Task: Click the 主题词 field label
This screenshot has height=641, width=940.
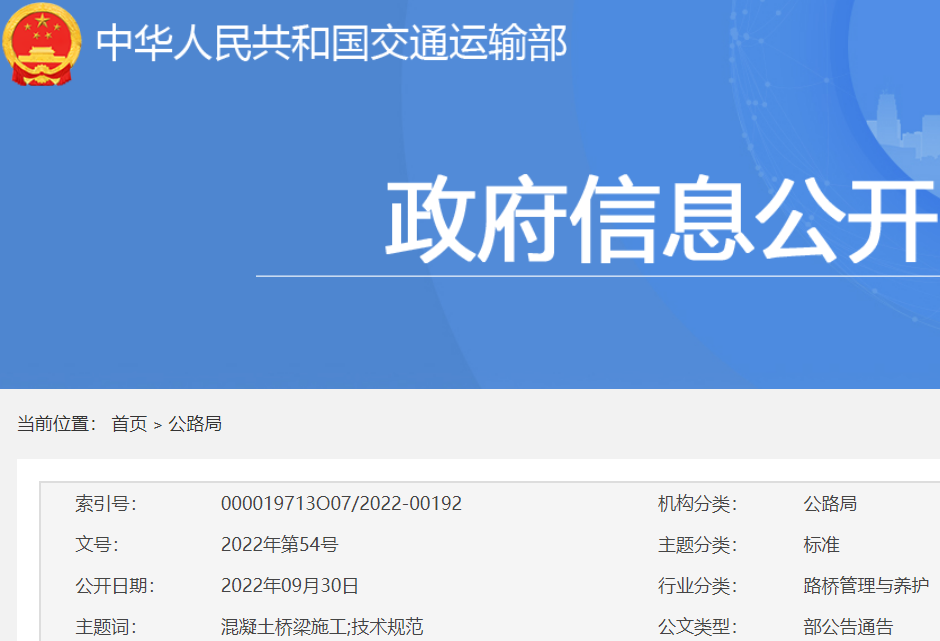Action: (x=106, y=627)
